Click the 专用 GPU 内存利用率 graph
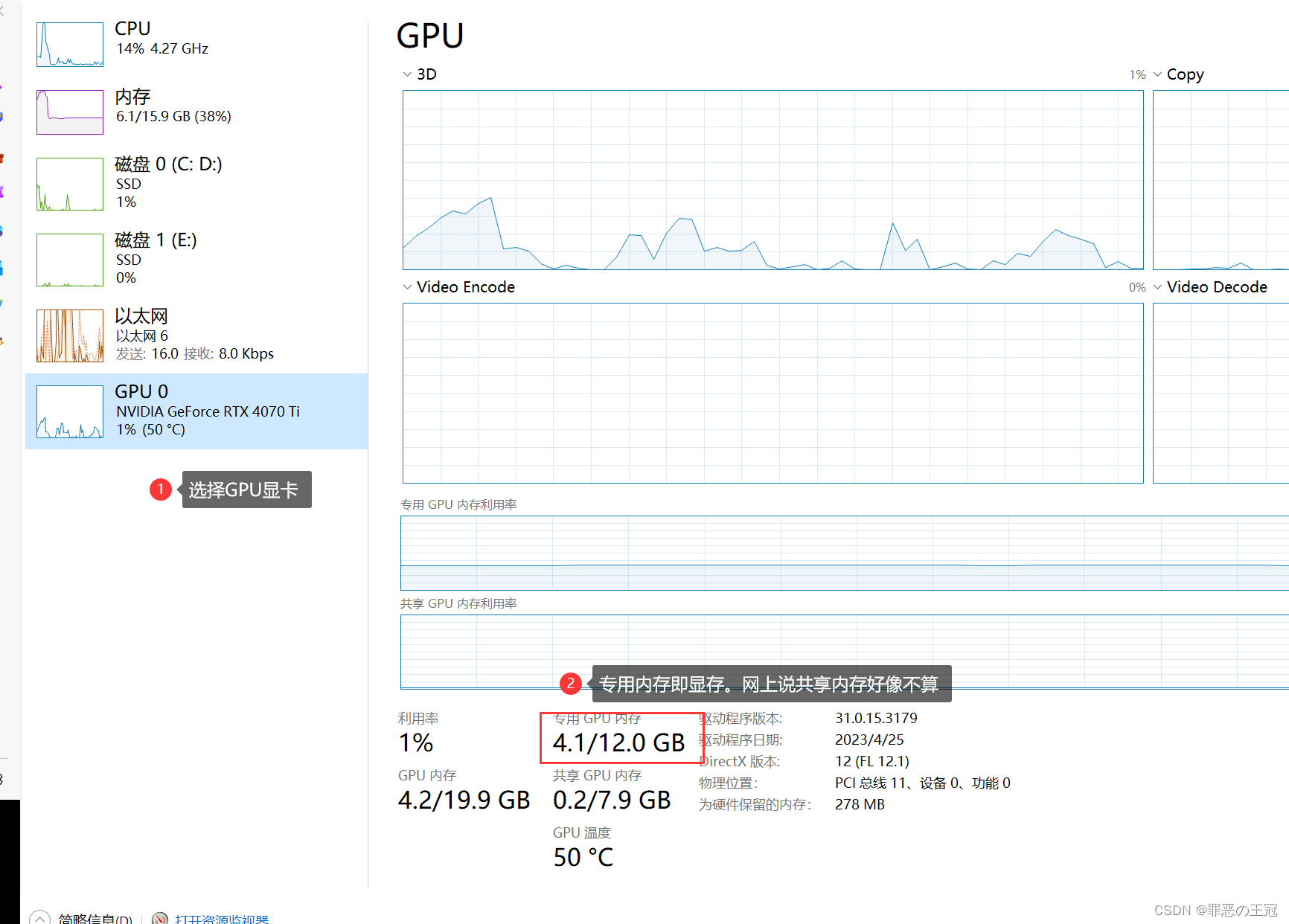 [845, 553]
